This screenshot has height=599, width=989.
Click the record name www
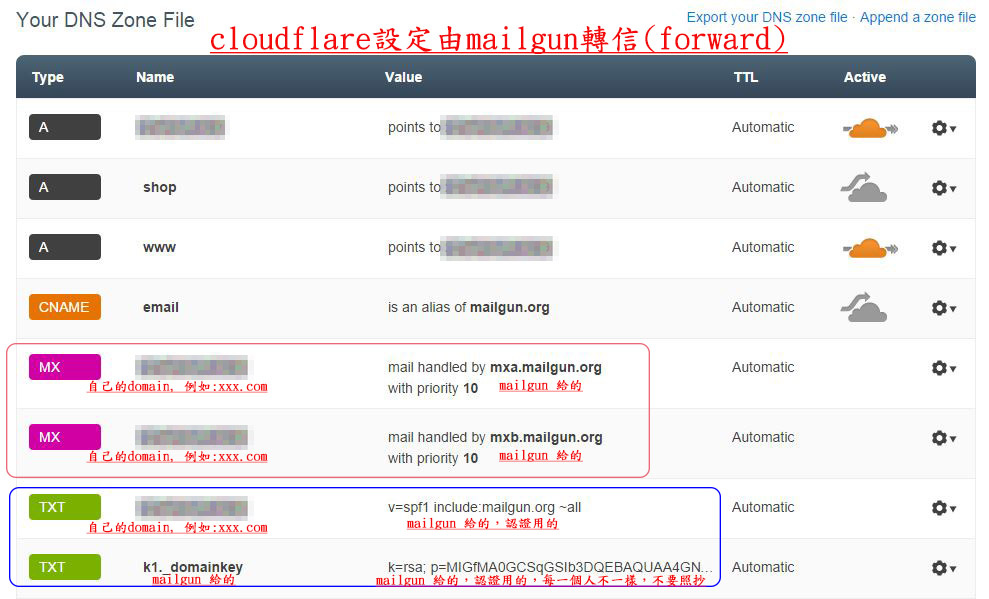[x=160, y=247]
